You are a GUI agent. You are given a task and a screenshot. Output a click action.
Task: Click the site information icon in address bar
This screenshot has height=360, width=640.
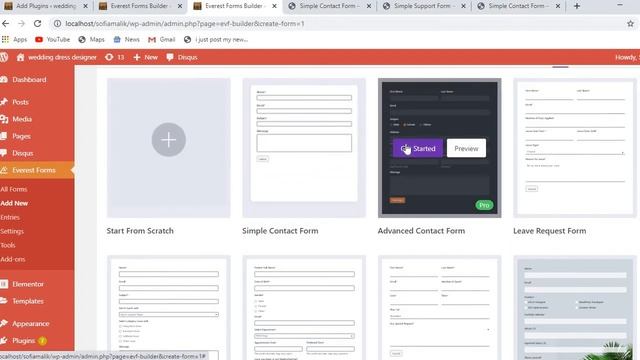point(57,24)
